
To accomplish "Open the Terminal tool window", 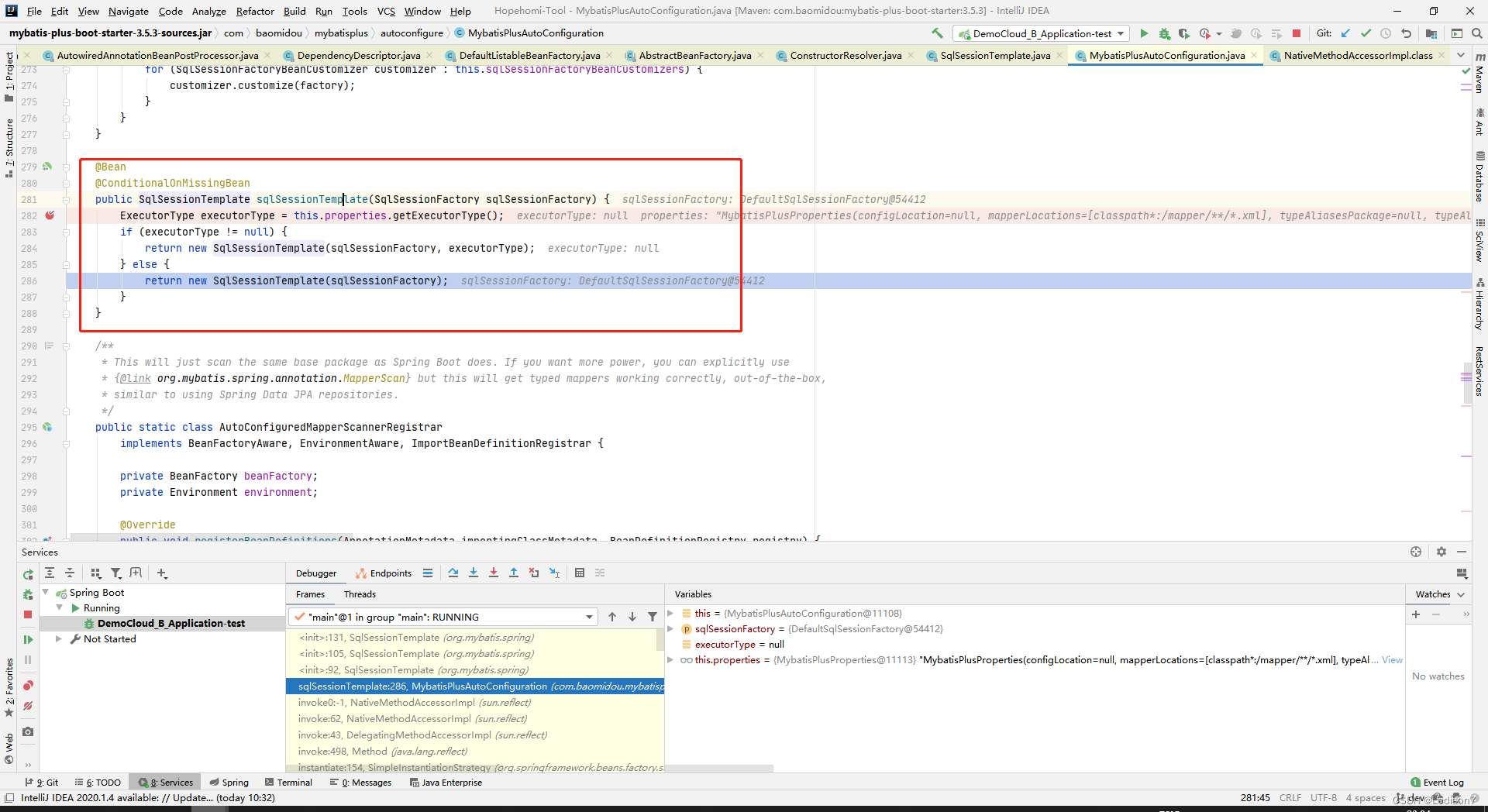I will pyautogui.click(x=288, y=783).
